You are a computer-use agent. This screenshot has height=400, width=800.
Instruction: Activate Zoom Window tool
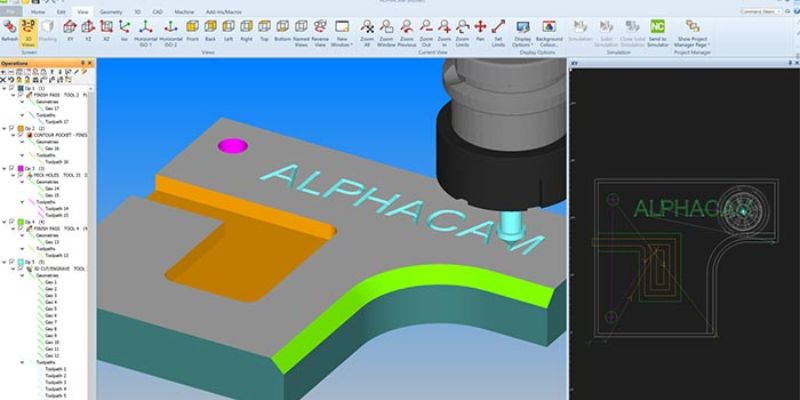pyautogui.click(x=386, y=33)
